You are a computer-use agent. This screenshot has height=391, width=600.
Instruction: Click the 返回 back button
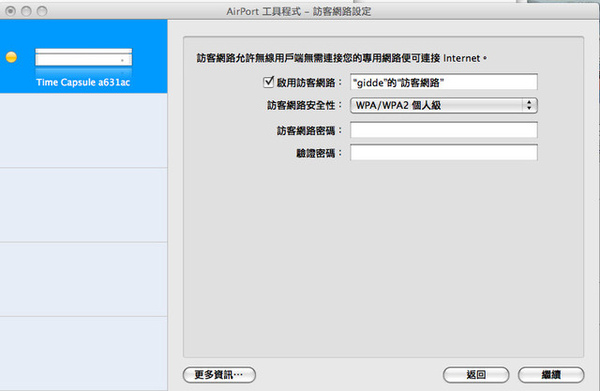pos(476,375)
